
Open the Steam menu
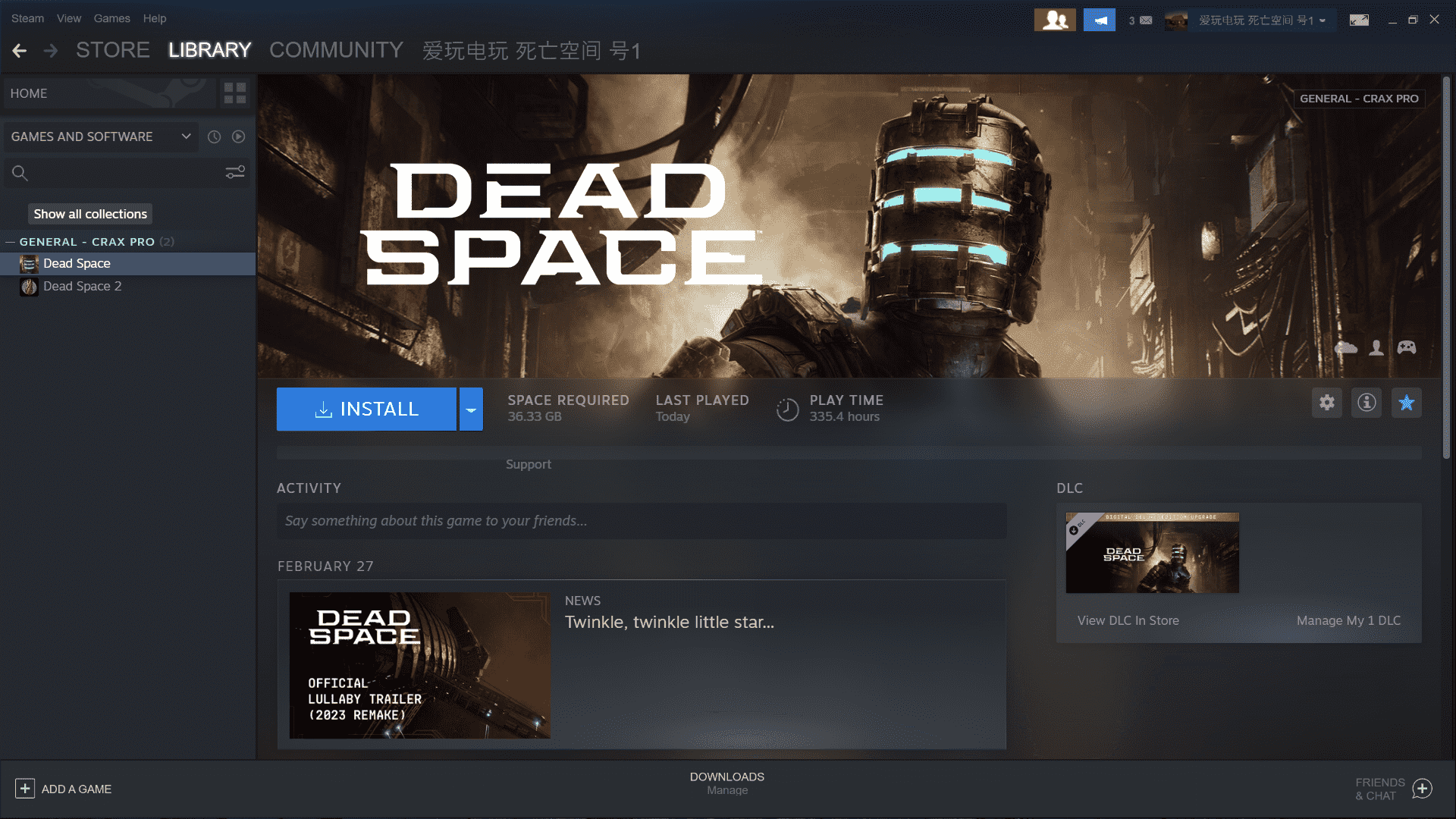(x=27, y=18)
